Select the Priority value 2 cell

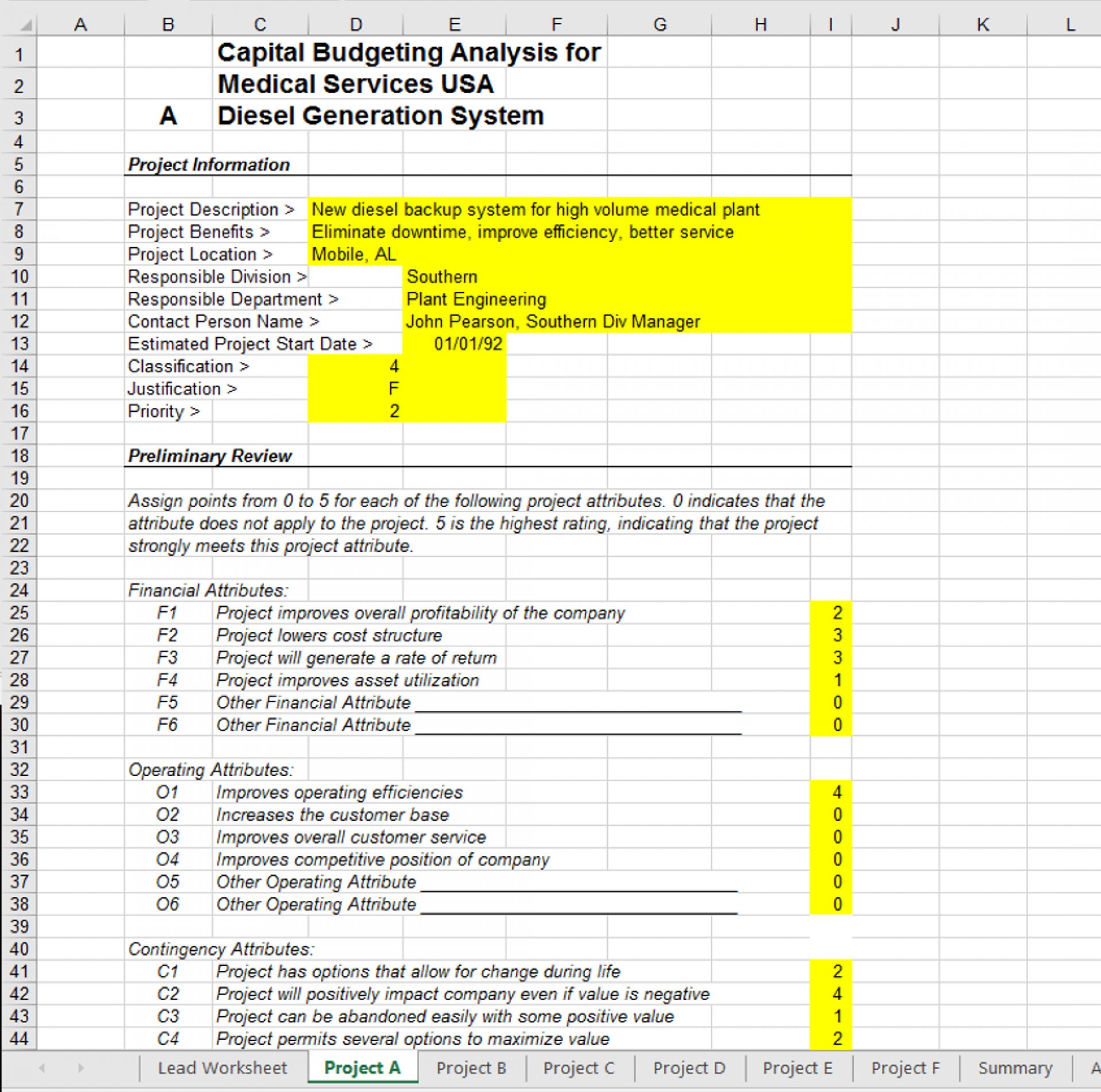[x=356, y=411]
